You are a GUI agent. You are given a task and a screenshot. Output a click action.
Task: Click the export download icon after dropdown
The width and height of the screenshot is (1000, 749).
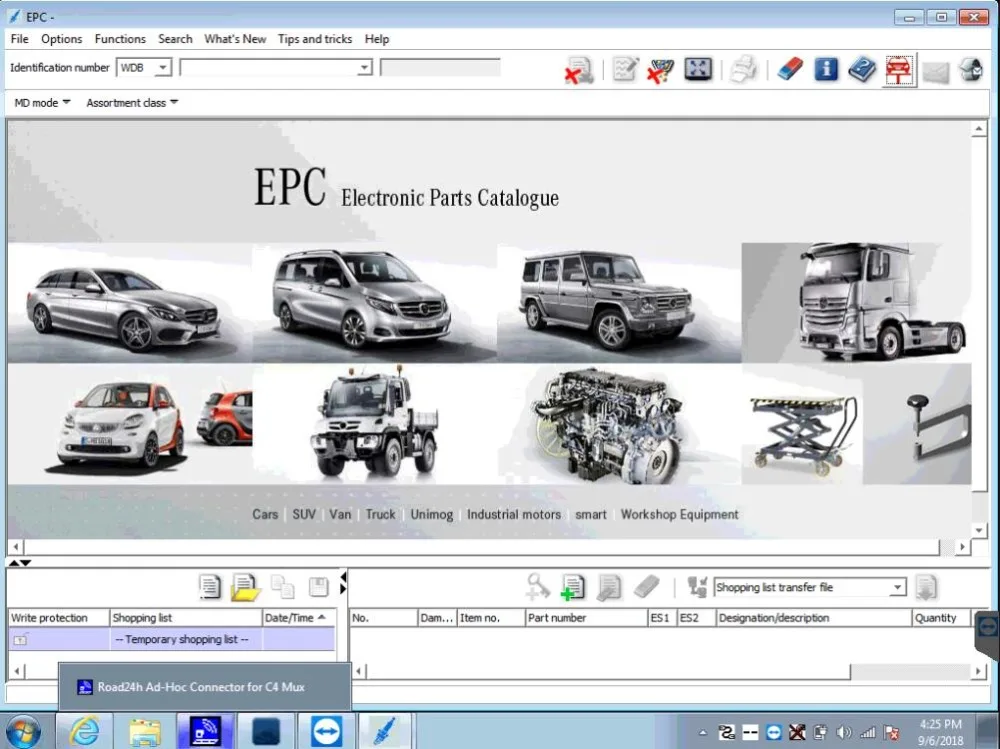click(925, 588)
